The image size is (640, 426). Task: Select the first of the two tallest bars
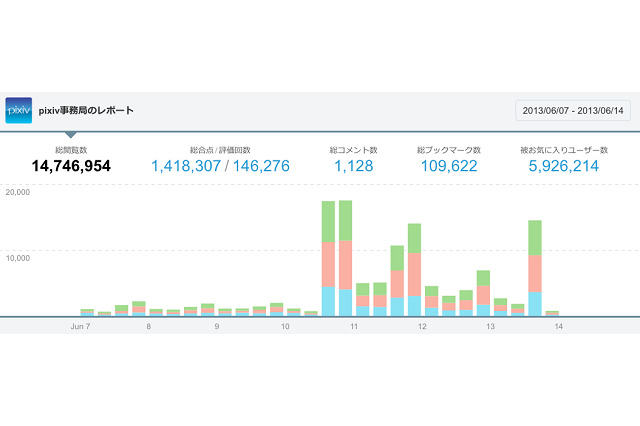[x=328, y=258]
